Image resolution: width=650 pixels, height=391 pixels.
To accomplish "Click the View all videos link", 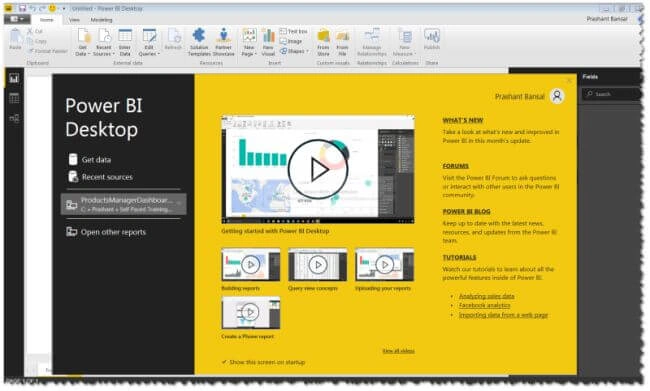I will tap(398, 351).
